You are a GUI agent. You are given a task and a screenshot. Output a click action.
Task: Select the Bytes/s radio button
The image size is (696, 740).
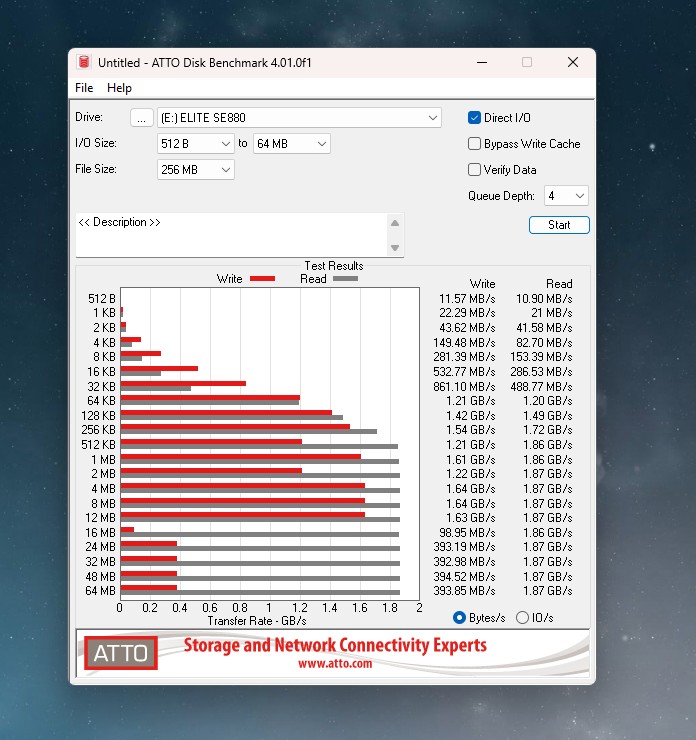tap(459, 618)
